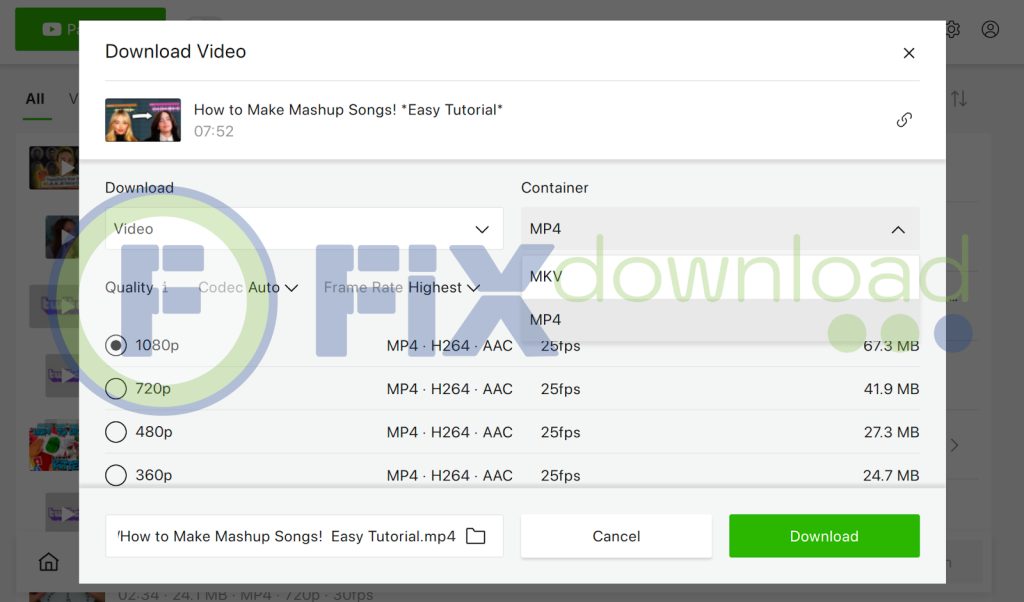Collapse the Container dropdown showing MP4

coord(719,229)
